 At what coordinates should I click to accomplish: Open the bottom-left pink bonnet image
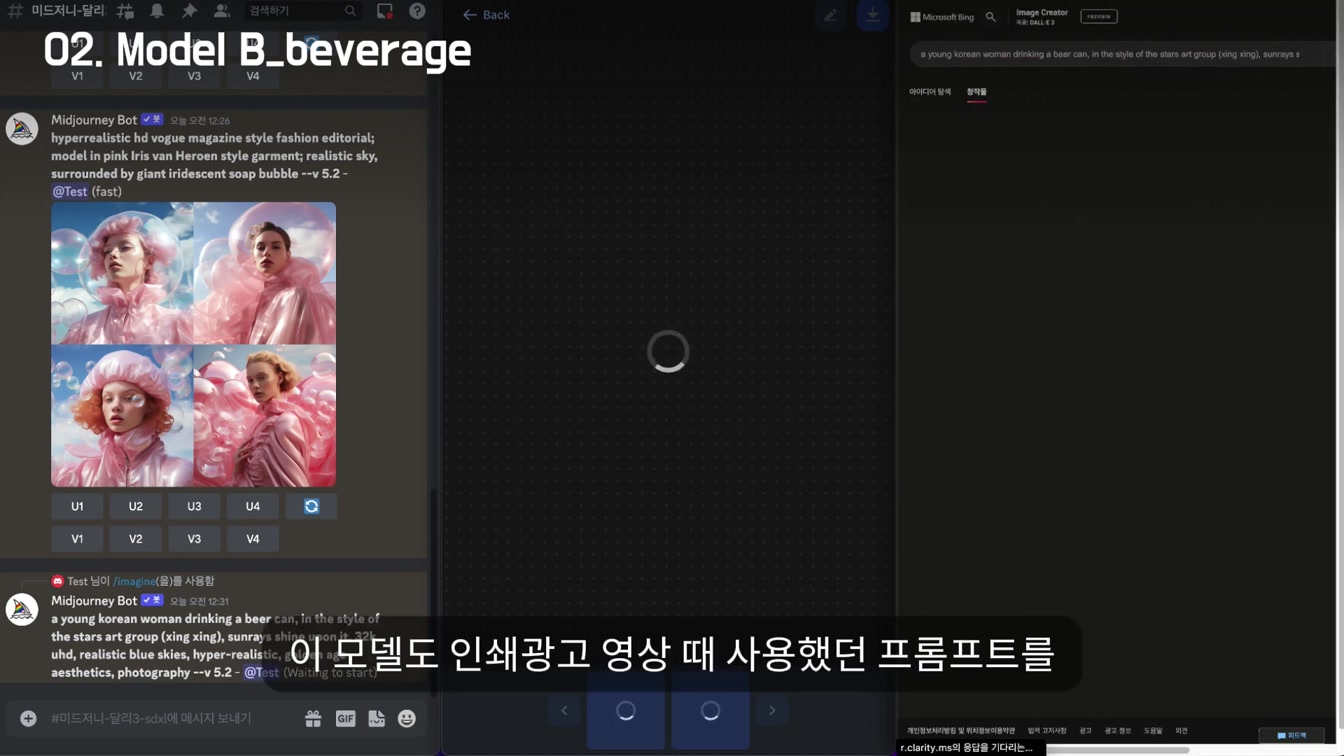pyautogui.click(x=122, y=416)
